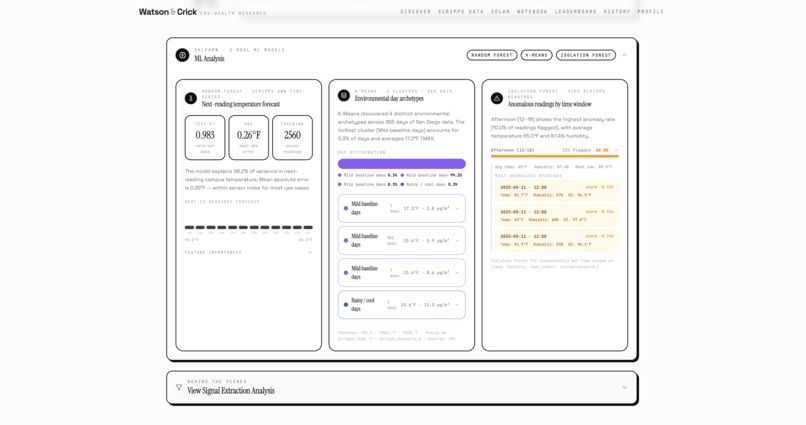Expand the Feature Importances section
Viewport: 806px width, 425px height.
pyautogui.click(x=248, y=252)
